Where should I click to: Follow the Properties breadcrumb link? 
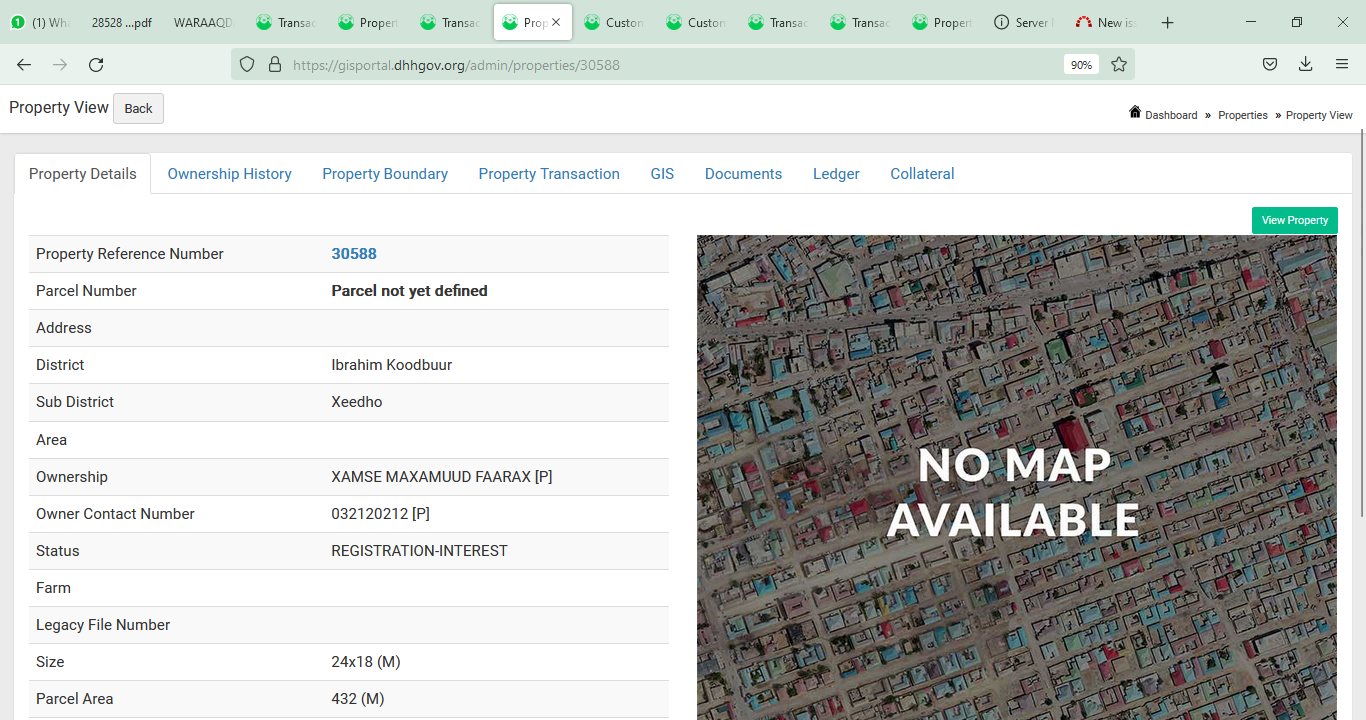[1243, 115]
